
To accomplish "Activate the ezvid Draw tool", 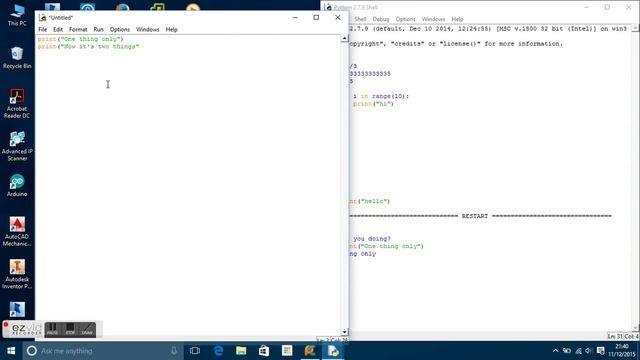I will coord(87,329).
